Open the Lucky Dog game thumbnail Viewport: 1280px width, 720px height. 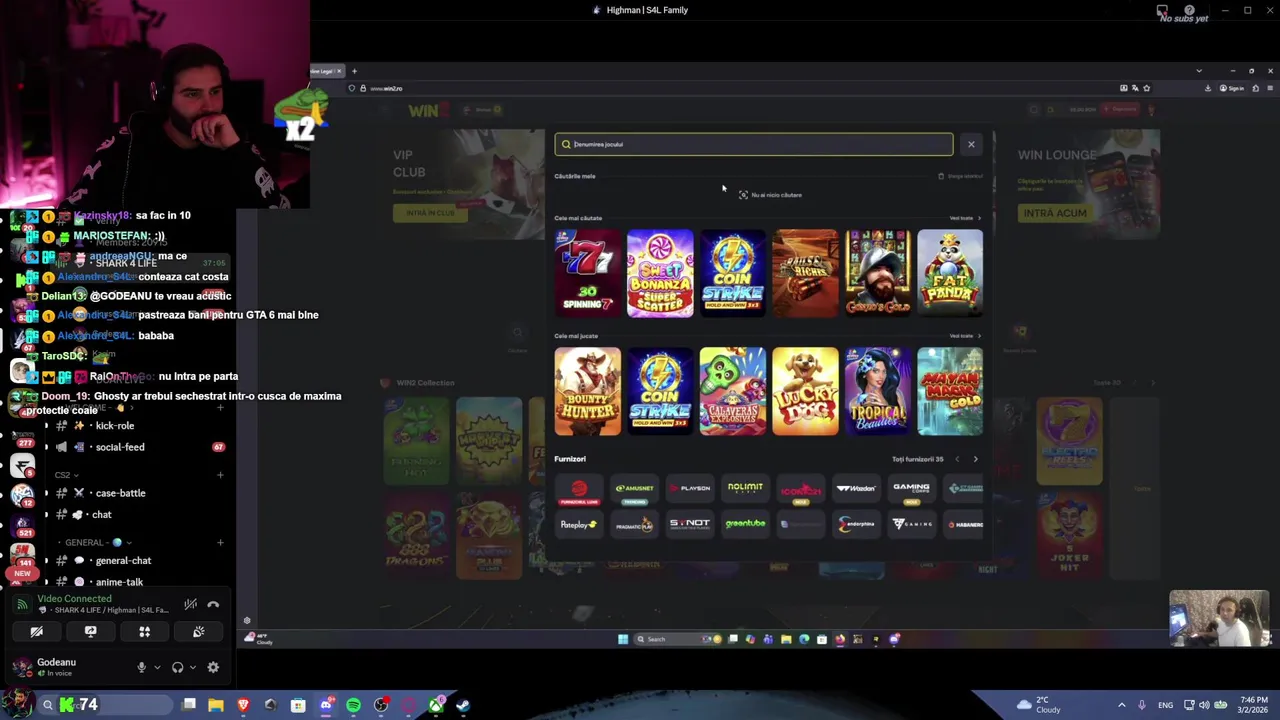(x=805, y=391)
